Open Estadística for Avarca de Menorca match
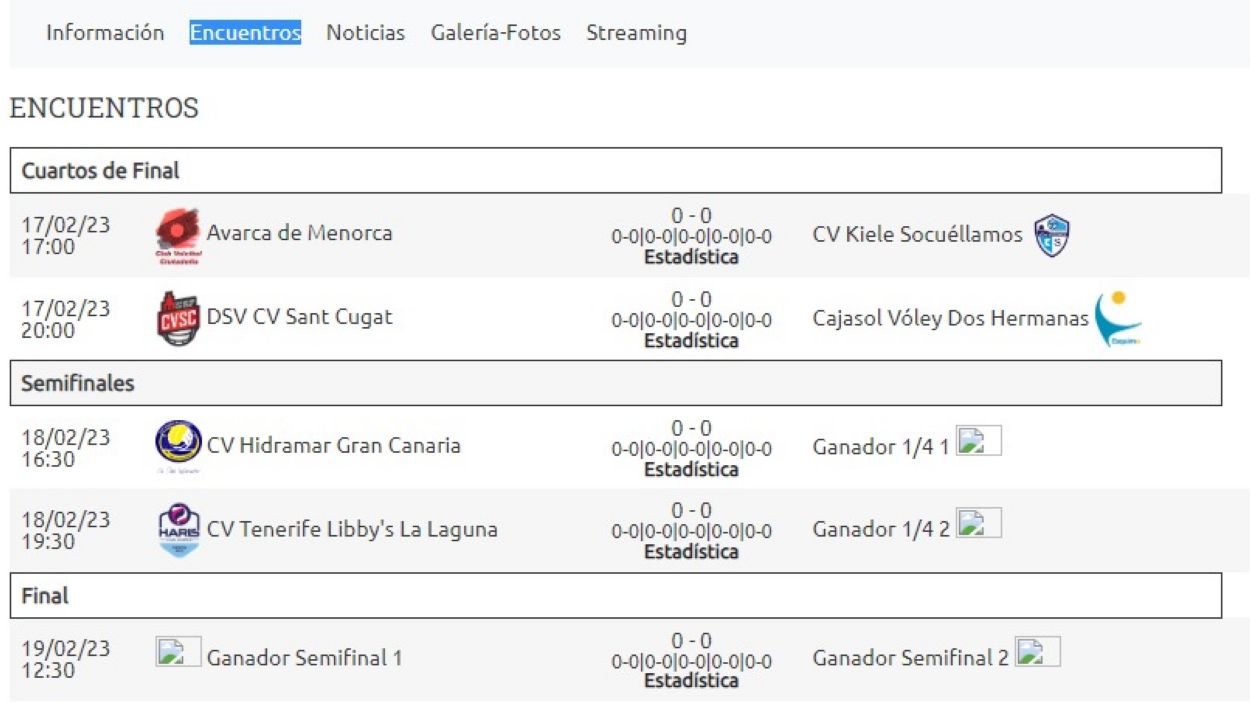 pyautogui.click(x=691, y=257)
